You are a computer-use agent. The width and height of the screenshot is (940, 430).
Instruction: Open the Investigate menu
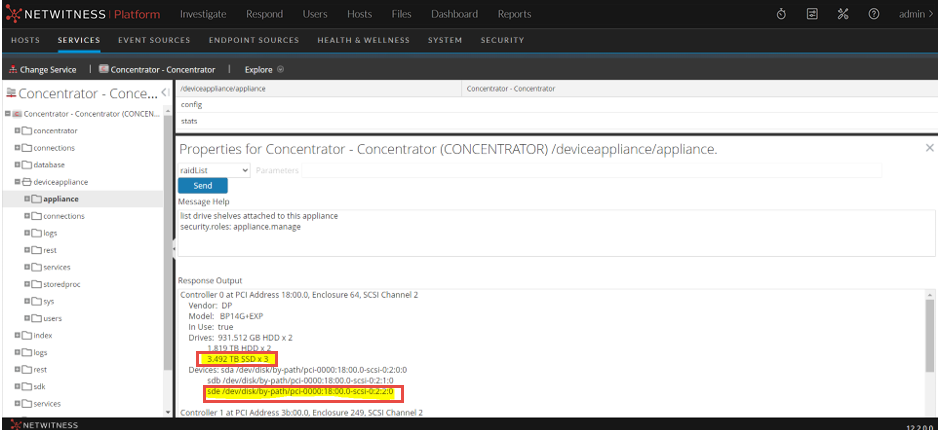click(x=202, y=14)
